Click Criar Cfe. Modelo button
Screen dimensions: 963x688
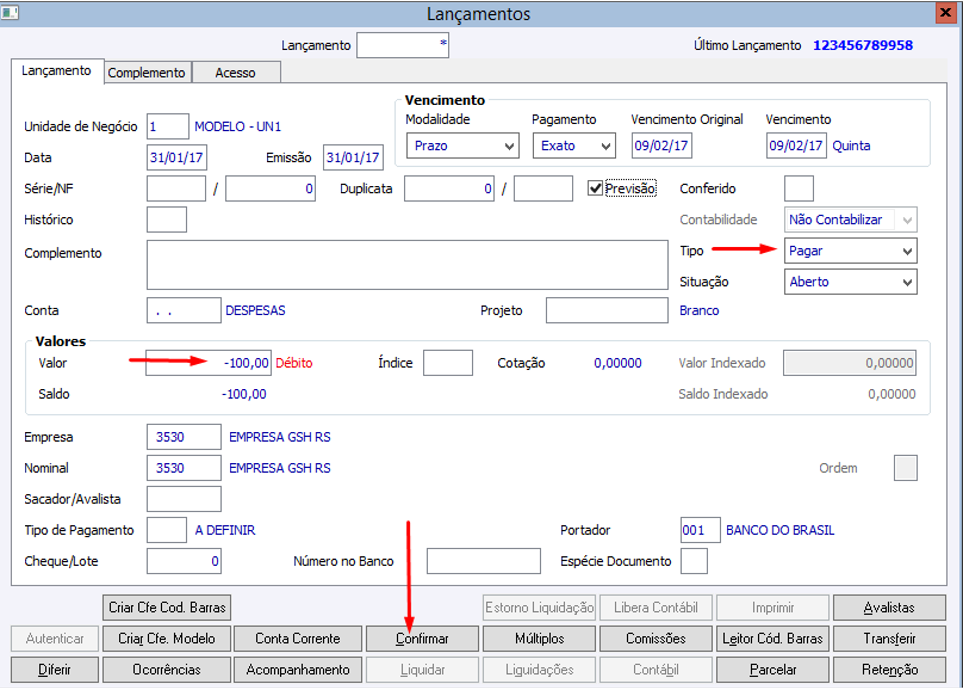166,639
